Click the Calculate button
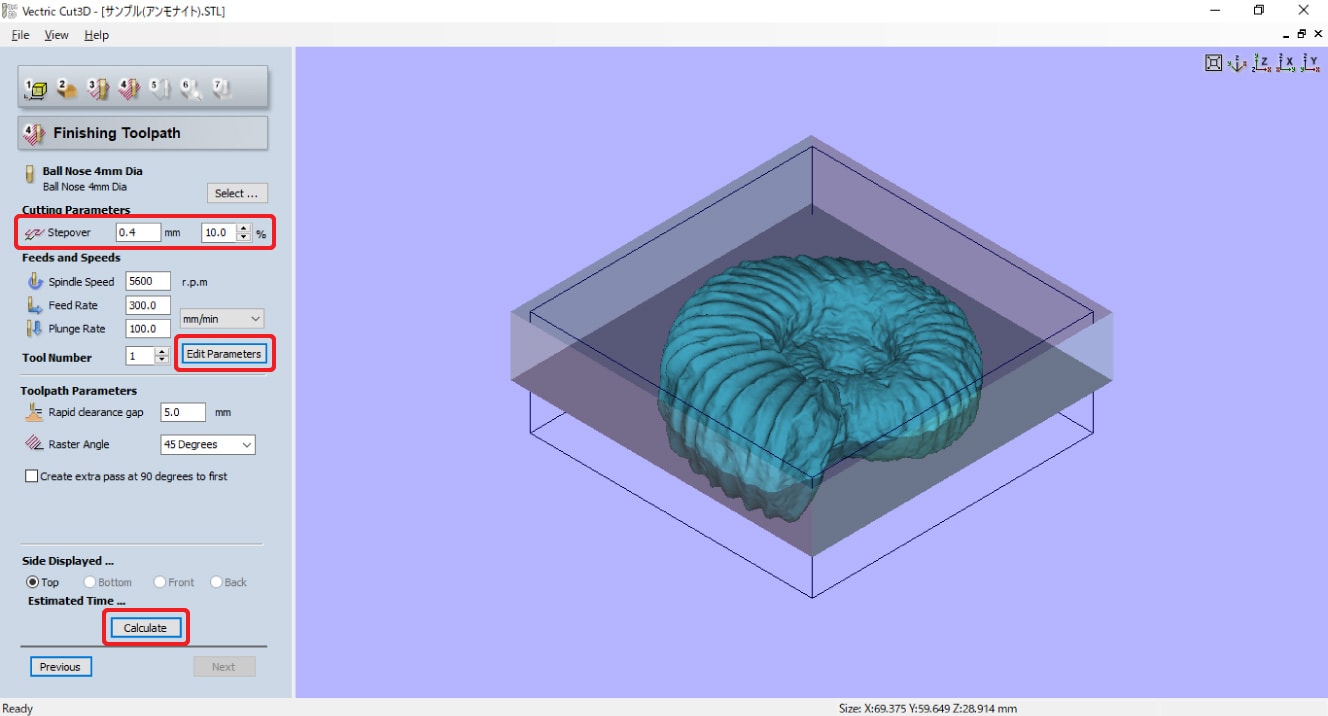 (146, 628)
